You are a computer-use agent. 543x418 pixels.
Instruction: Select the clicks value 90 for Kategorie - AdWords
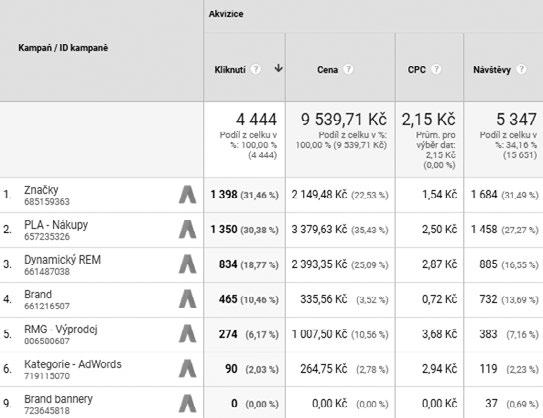pos(231,369)
